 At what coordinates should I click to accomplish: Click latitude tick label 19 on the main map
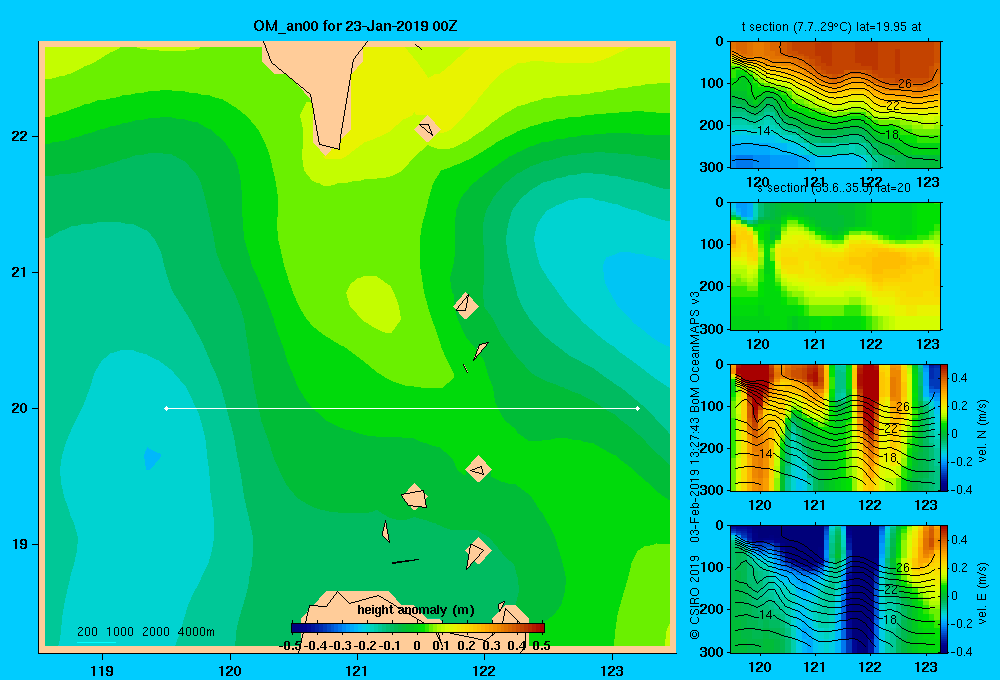pyautogui.click(x=19, y=544)
